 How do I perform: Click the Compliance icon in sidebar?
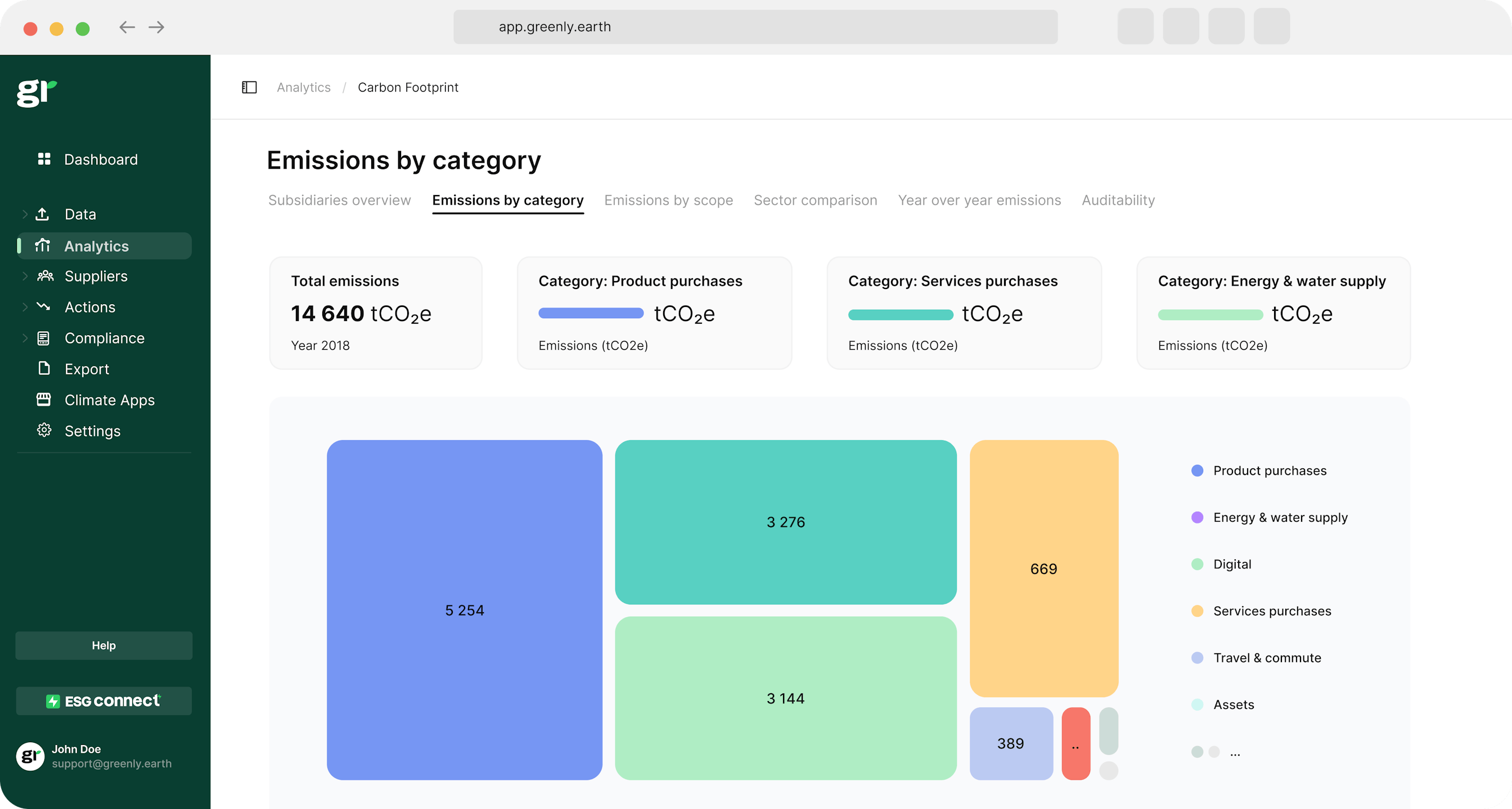point(44,337)
